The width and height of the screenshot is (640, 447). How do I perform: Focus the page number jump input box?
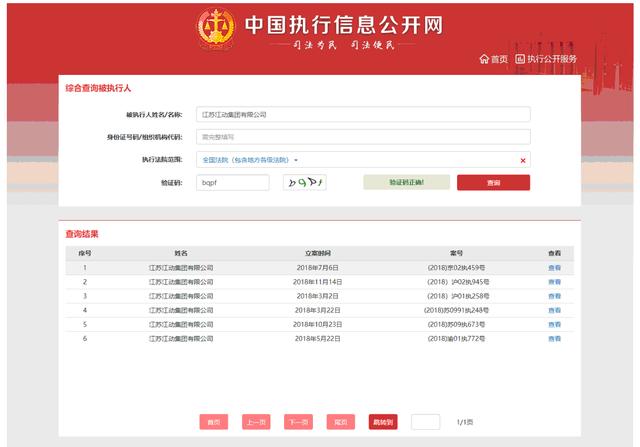(x=425, y=422)
